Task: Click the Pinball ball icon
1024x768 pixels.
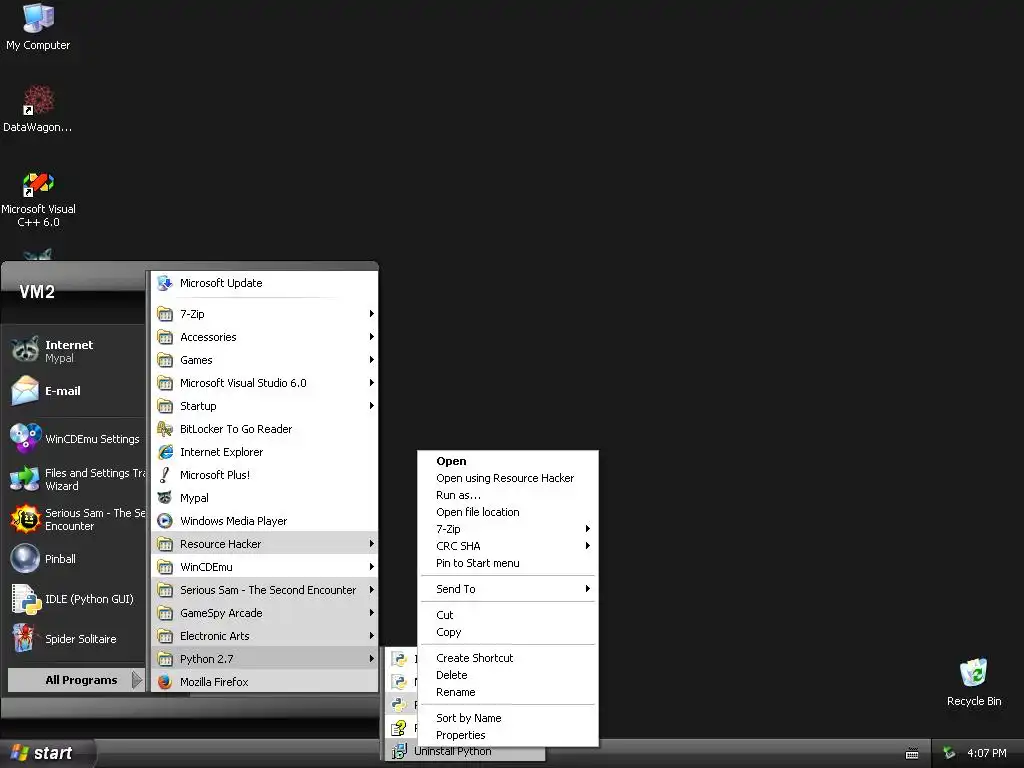Action: click(25, 559)
